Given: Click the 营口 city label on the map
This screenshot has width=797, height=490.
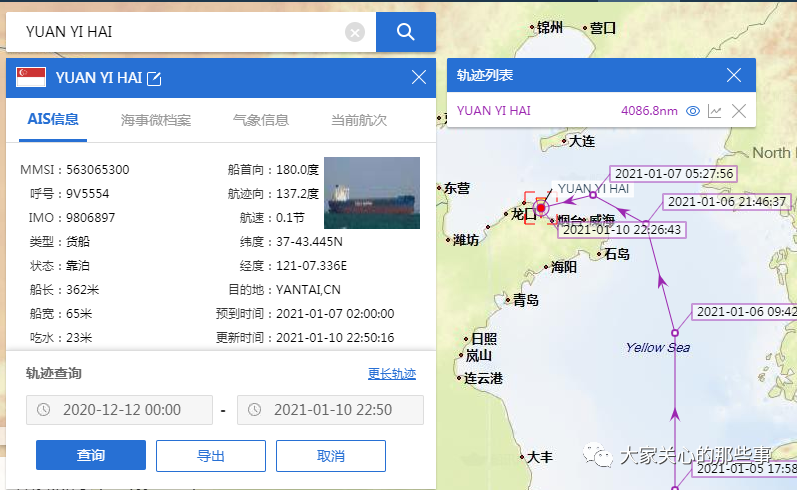Looking at the screenshot, I should click(x=603, y=28).
